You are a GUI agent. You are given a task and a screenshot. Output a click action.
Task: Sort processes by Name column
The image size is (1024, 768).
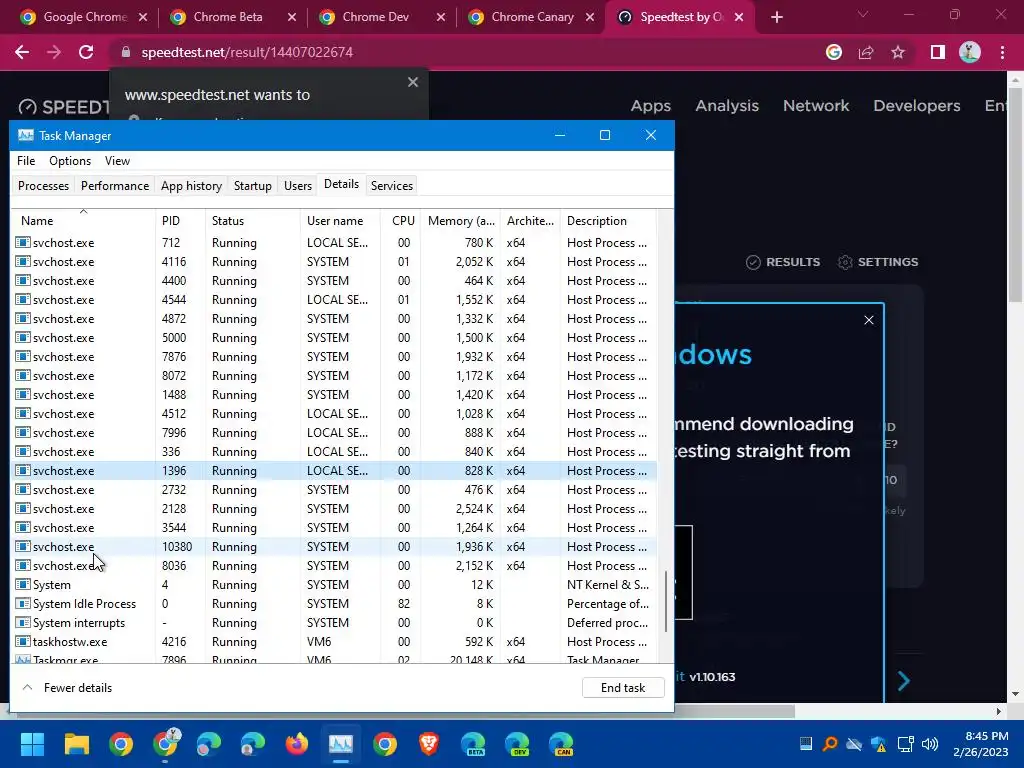click(83, 221)
